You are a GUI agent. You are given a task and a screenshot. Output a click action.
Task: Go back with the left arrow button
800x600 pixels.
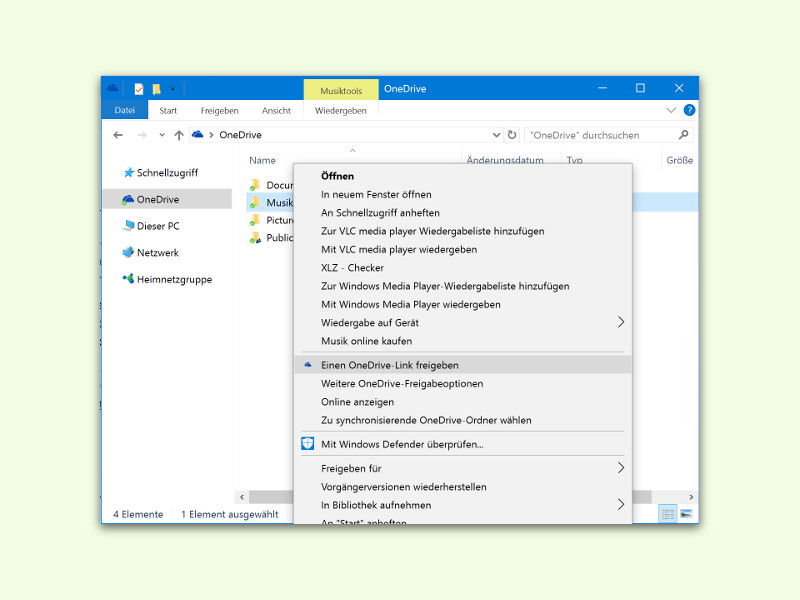pos(118,135)
